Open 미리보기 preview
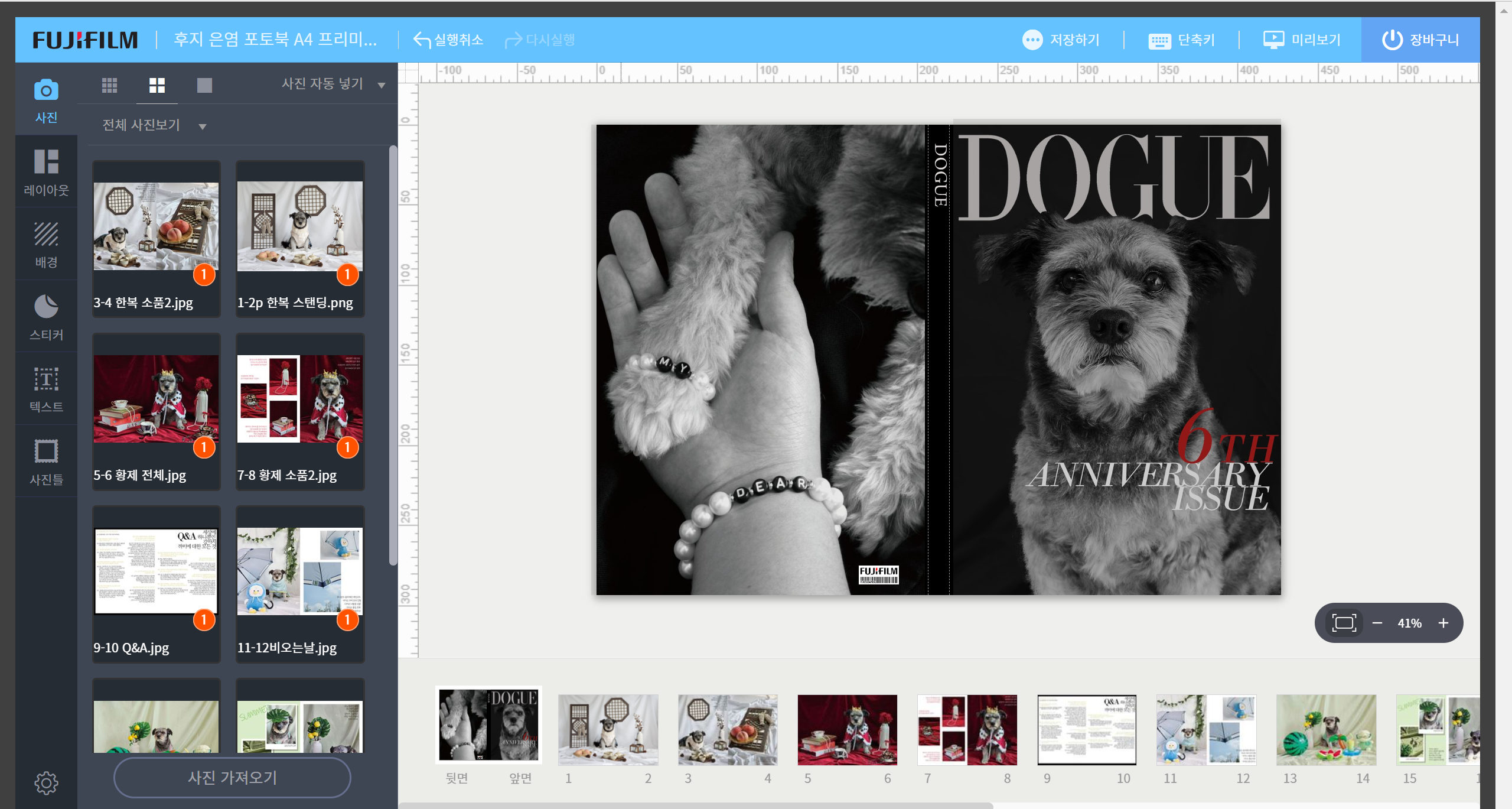1512x809 pixels. click(x=1302, y=40)
